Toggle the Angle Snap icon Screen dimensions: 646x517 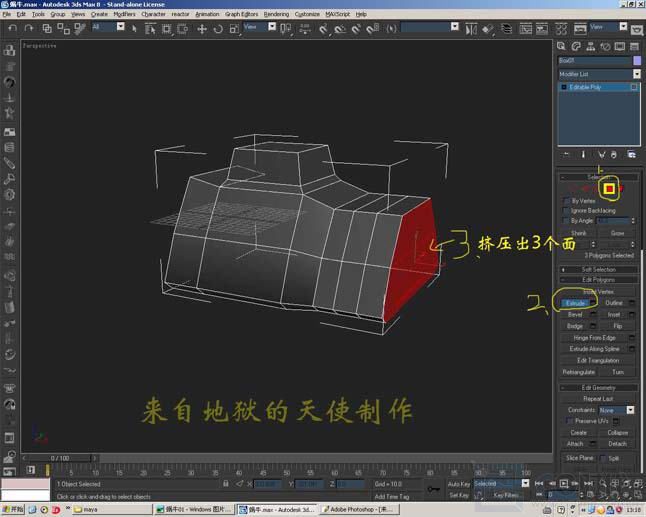click(x=340, y=29)
